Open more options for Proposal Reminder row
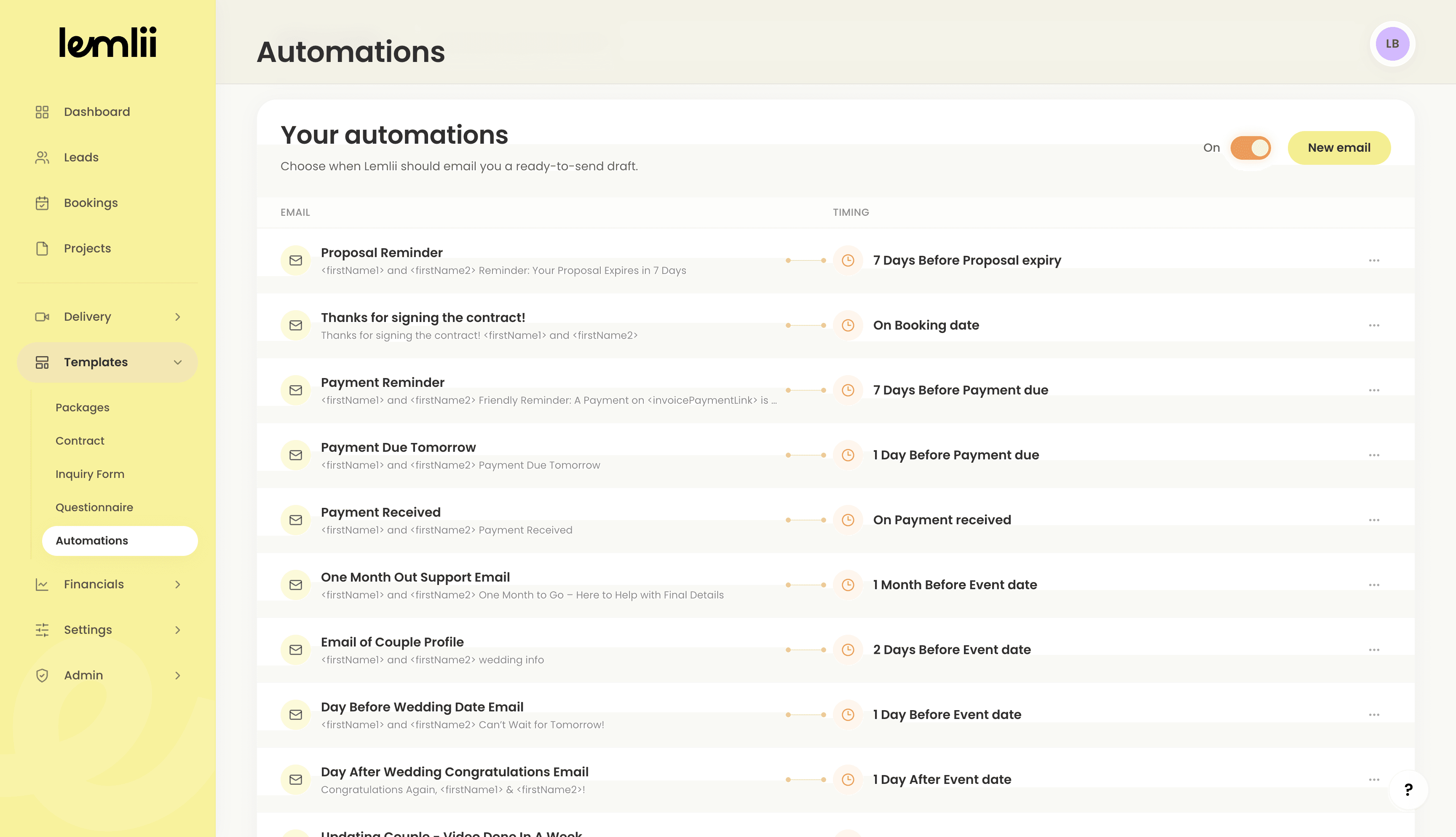This screenshot has height=837, width=1456. coord(1374,260)
